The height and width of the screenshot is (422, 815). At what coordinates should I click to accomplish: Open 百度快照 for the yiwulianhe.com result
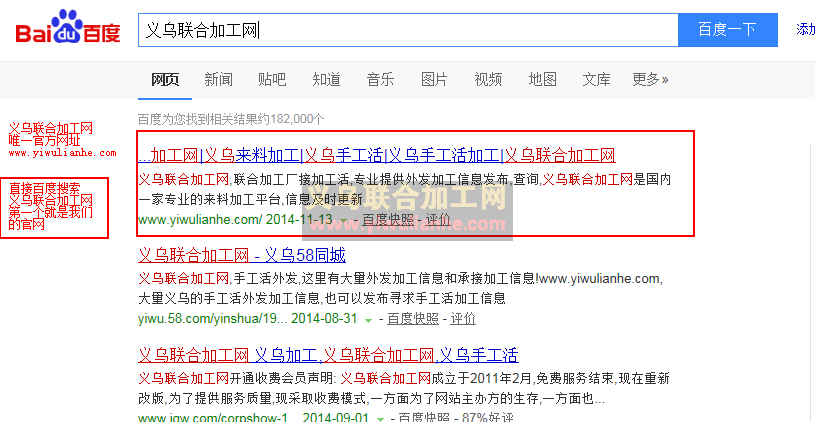click(x=389, y=219)
